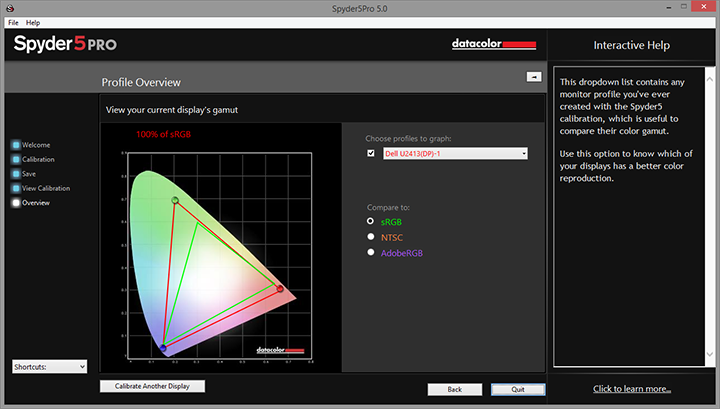This screenshot has width=720, height=409.
Task: Collapse the Profile Overview panel with minimize icon
Action: (534, 76)
